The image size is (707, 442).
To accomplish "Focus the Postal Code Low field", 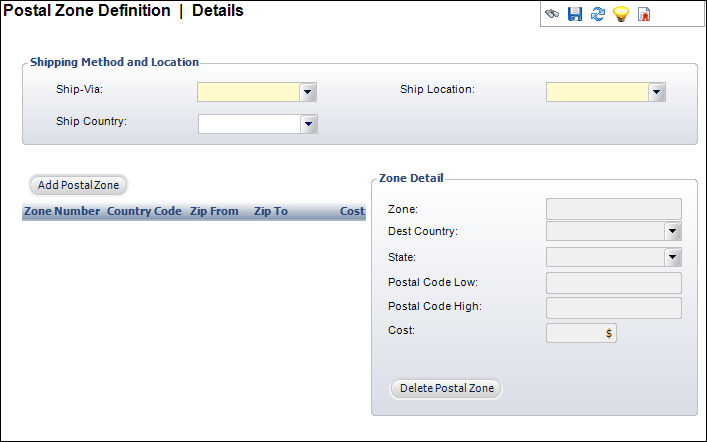I will point(613,283).
